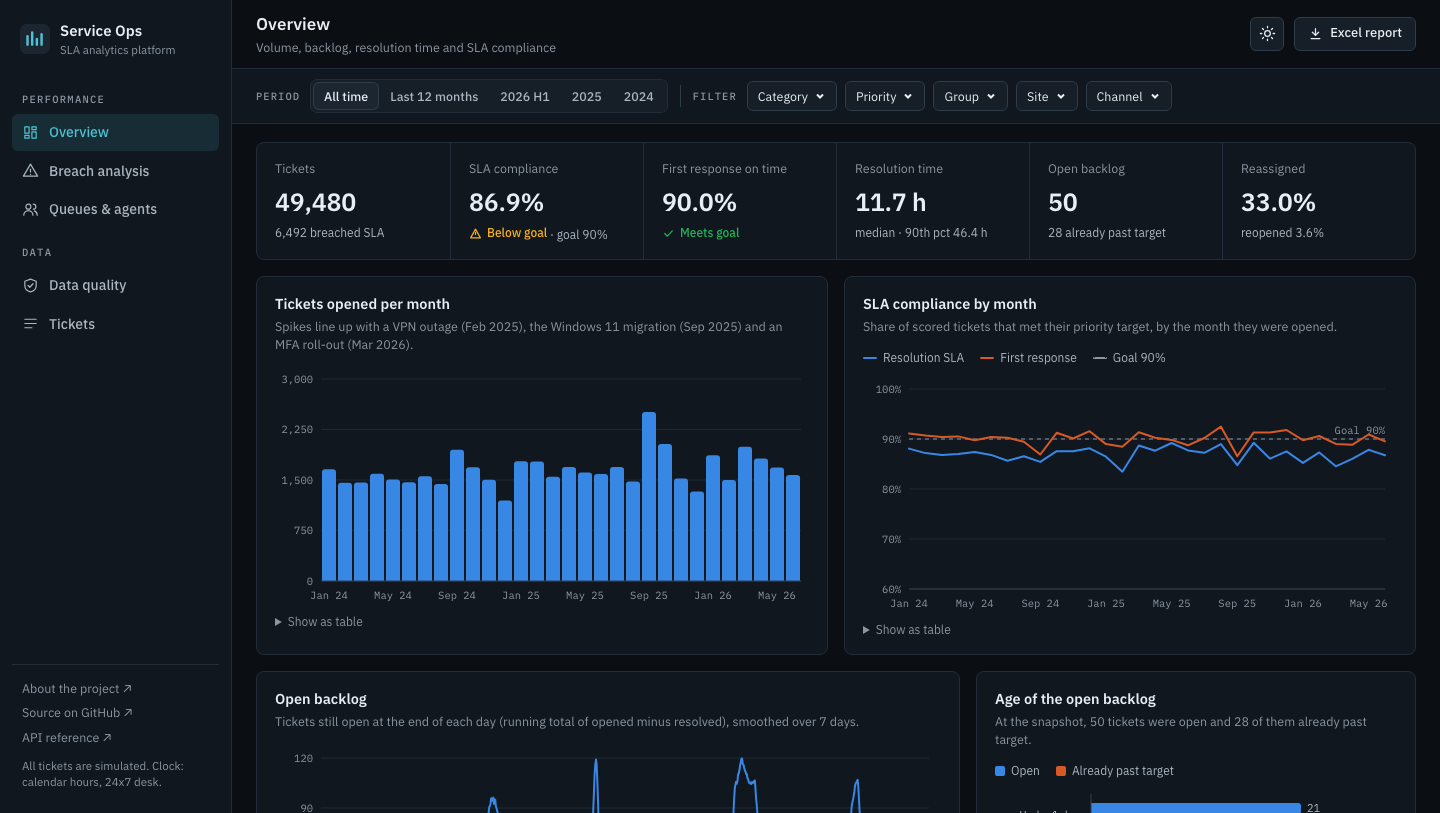Screen dimensions: 1440x813
Task: Select the Last 12 months period
Action: pyautogui.click(x=434, y=97)
